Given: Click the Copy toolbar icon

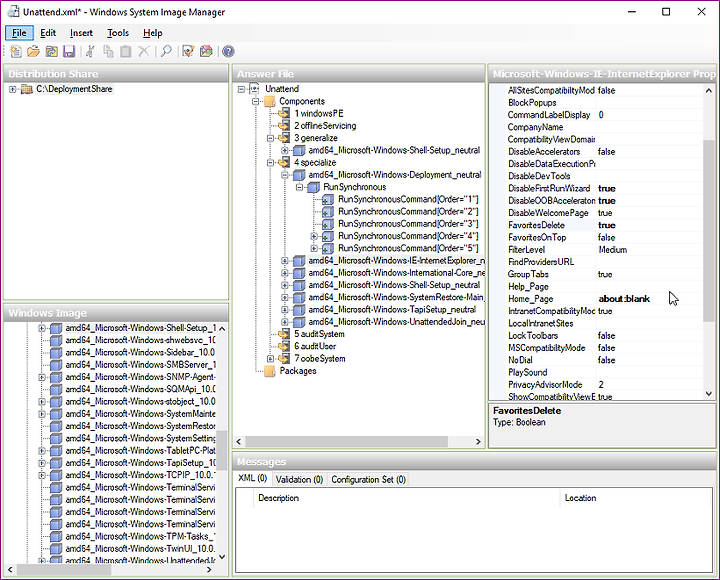Looking at the screenshot, I should [x=108, y=51].
